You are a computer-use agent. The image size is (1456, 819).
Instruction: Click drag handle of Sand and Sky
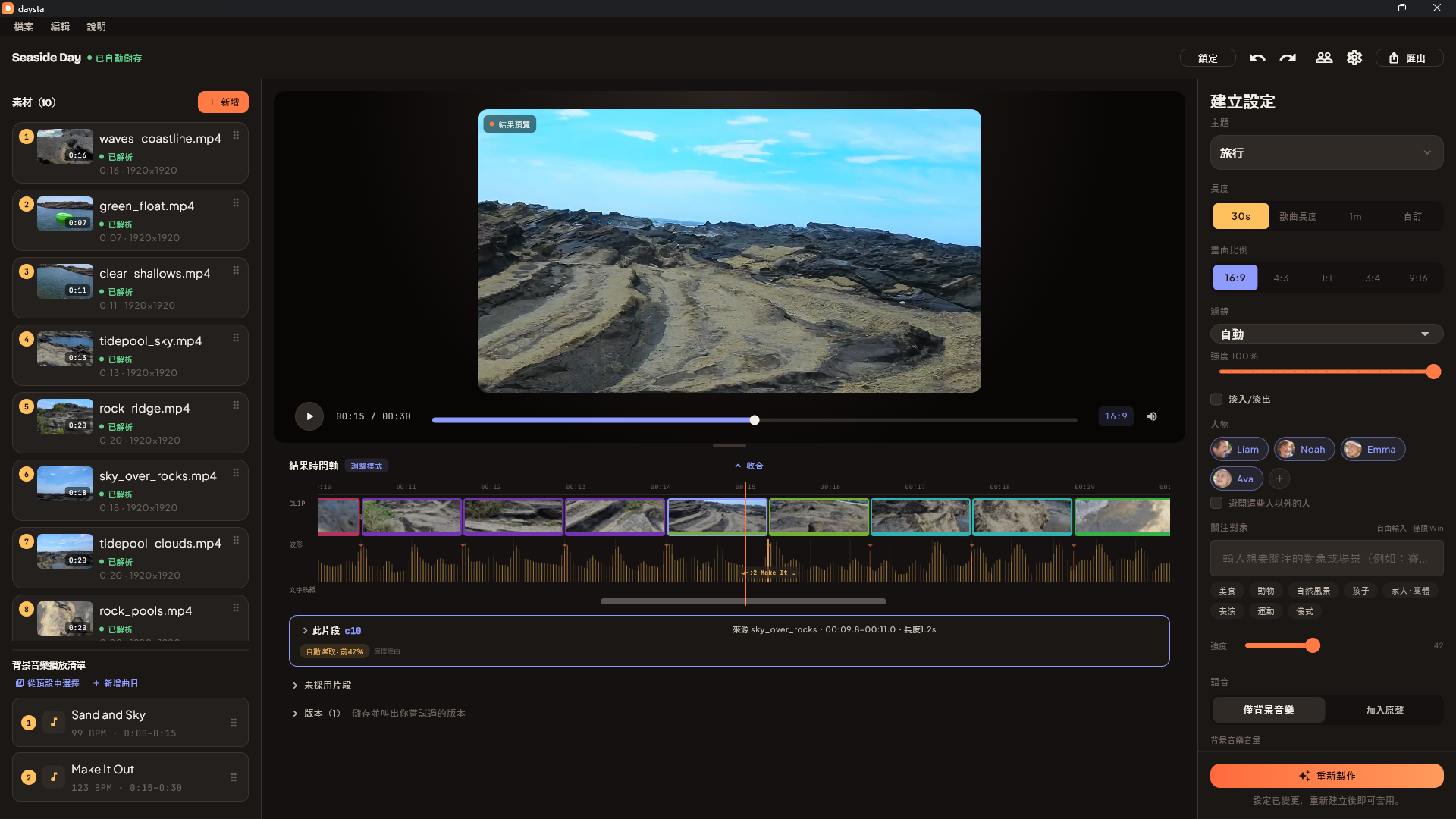pyautogui.click(x=234, y=723)
